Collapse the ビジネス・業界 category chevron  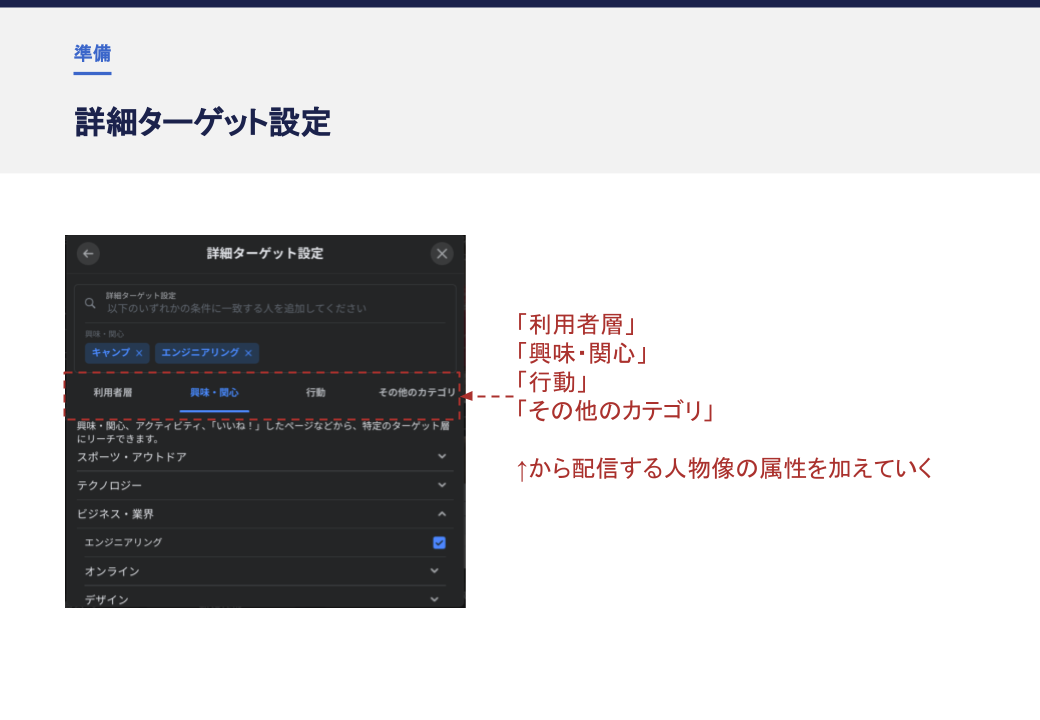tap(442, 514)
